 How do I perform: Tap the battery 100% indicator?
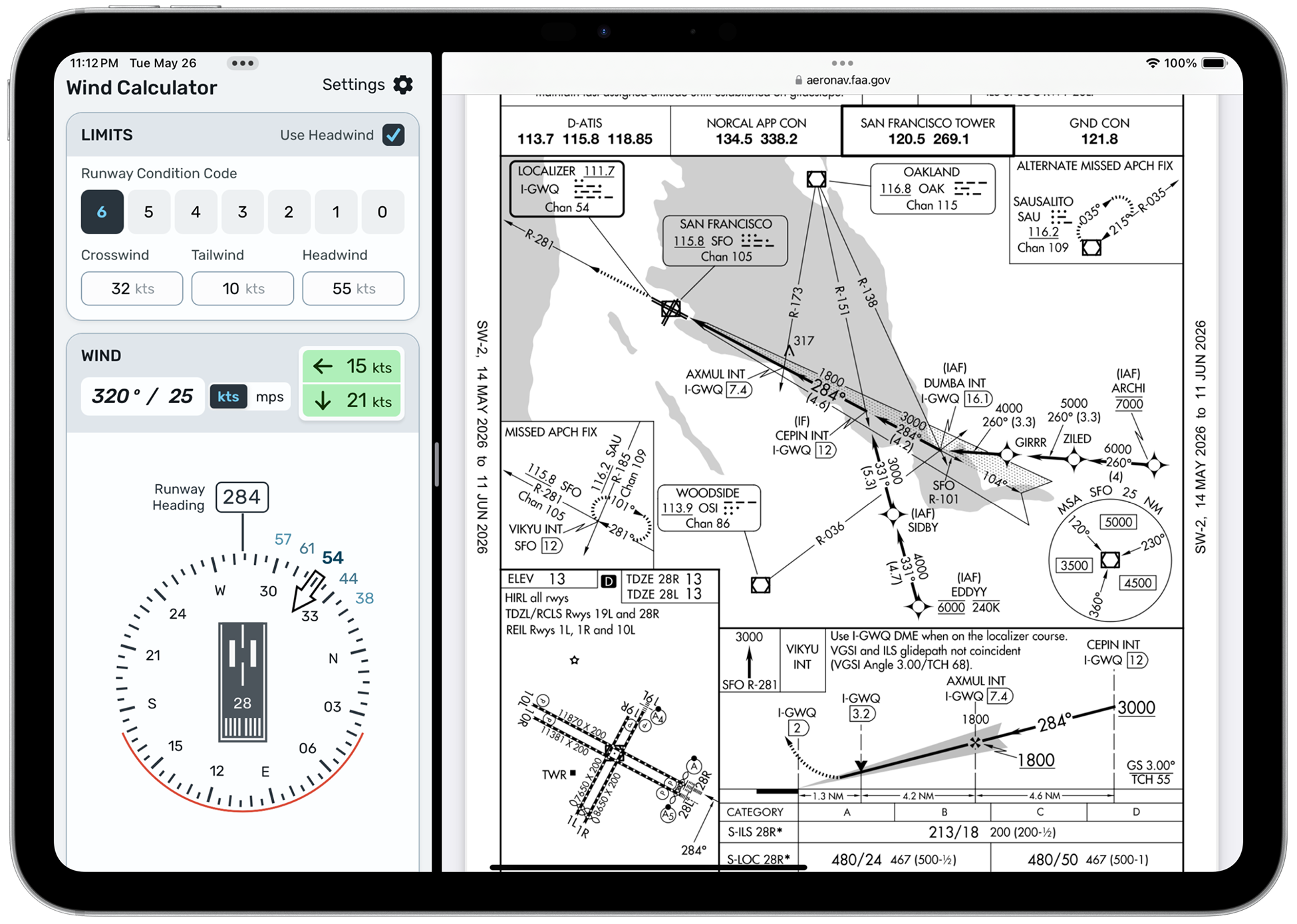coord(1195,63)
